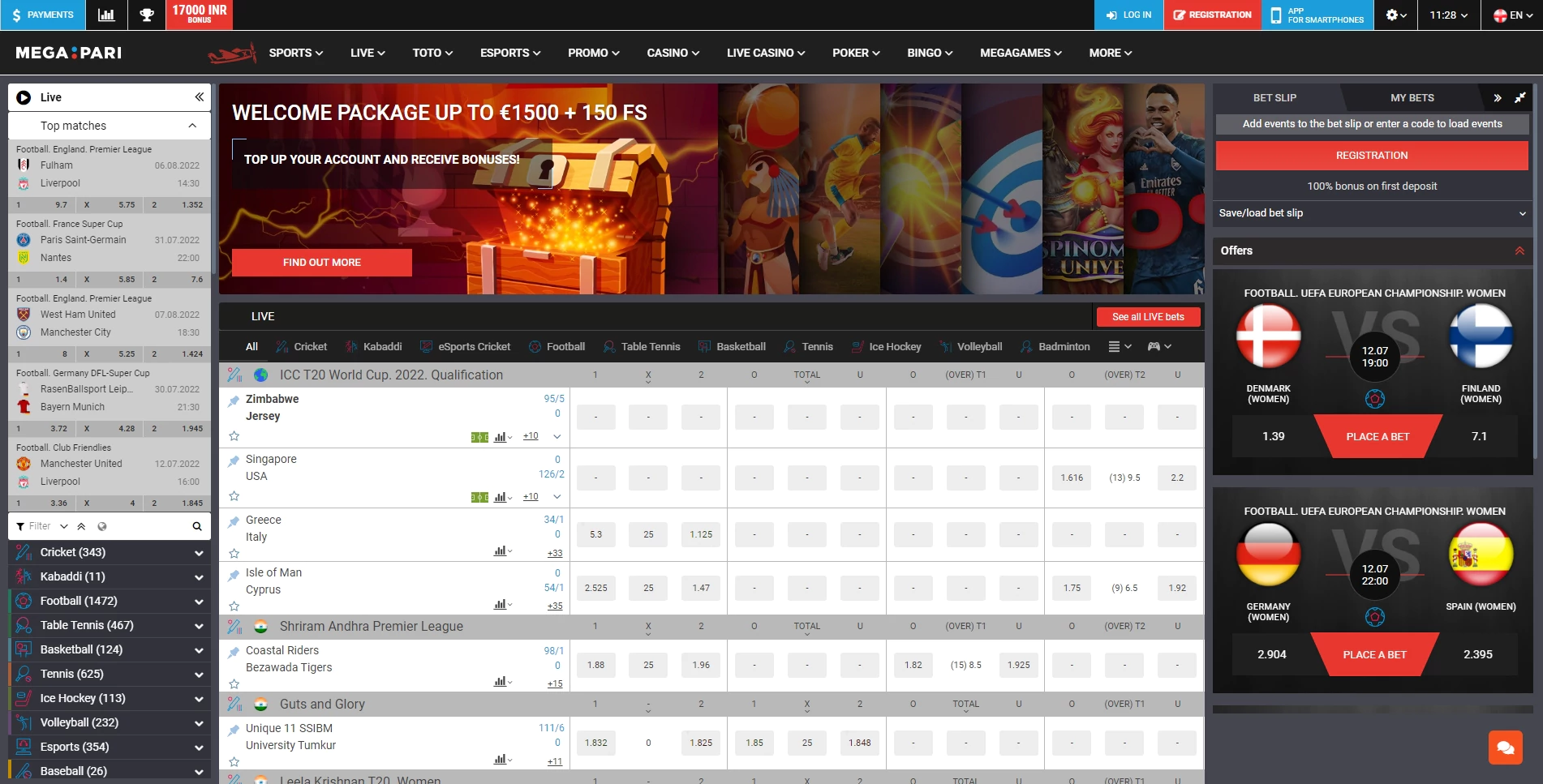Open the 11:28 time zone dropdown
This screenshot has width=1543, height=784.
coord(1449,15)
